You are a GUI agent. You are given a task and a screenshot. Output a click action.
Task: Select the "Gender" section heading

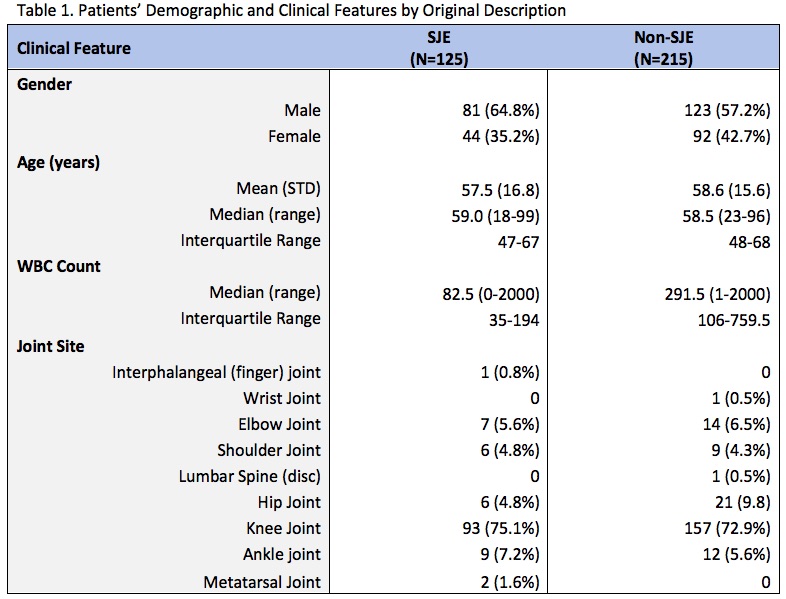tap(44, 84)
